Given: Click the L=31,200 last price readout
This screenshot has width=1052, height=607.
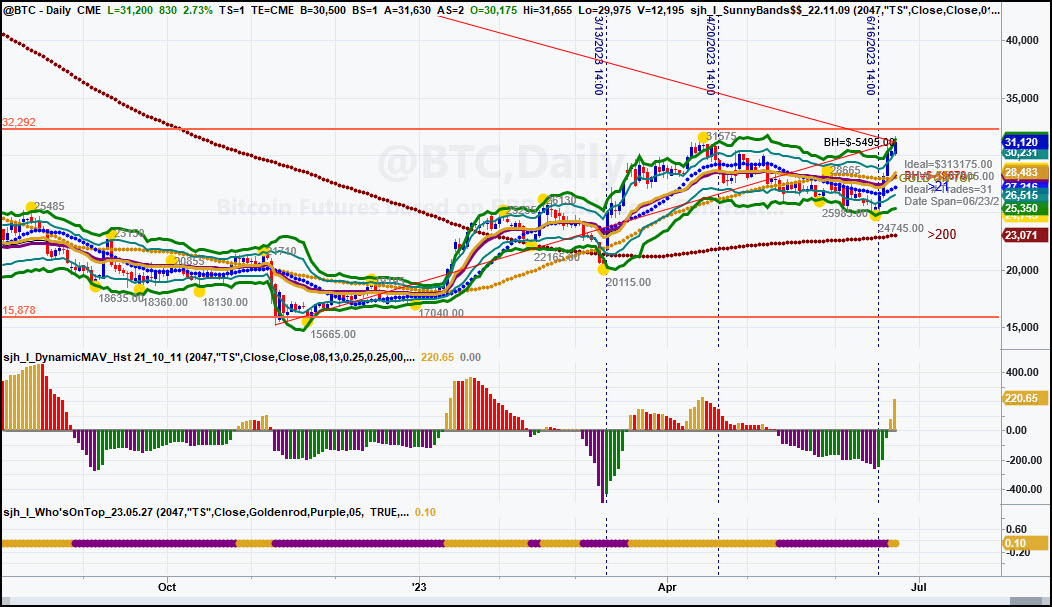Looking at the screenshot, I should [x=131, y=11].
